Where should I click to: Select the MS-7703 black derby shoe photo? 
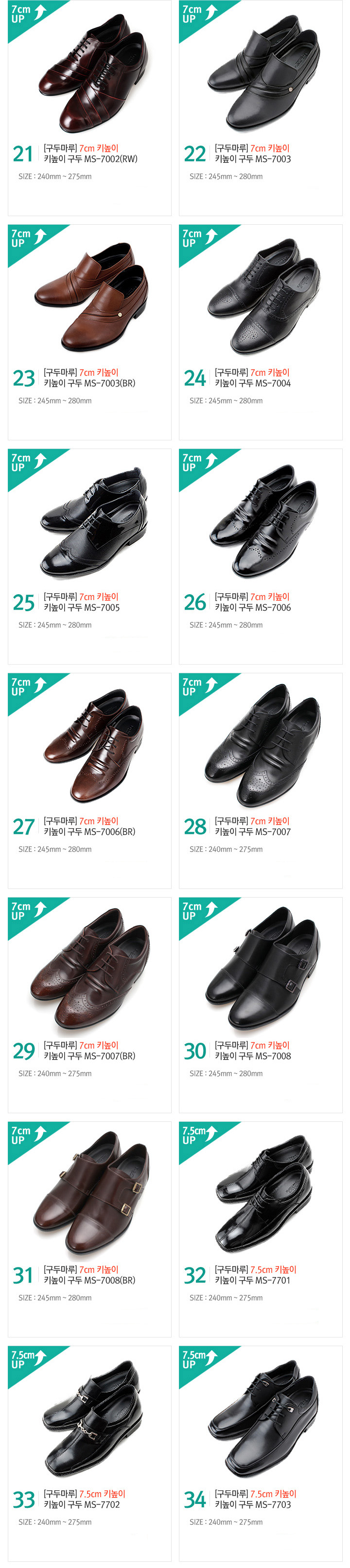(x=264, y=1418)
